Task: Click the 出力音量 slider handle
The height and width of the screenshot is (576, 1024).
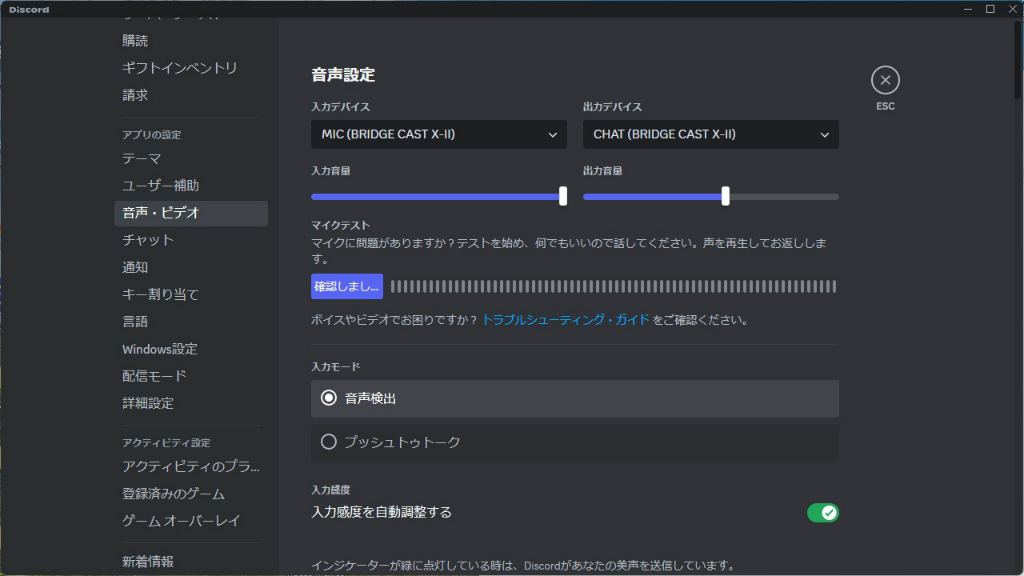Action: coord(725,196)
